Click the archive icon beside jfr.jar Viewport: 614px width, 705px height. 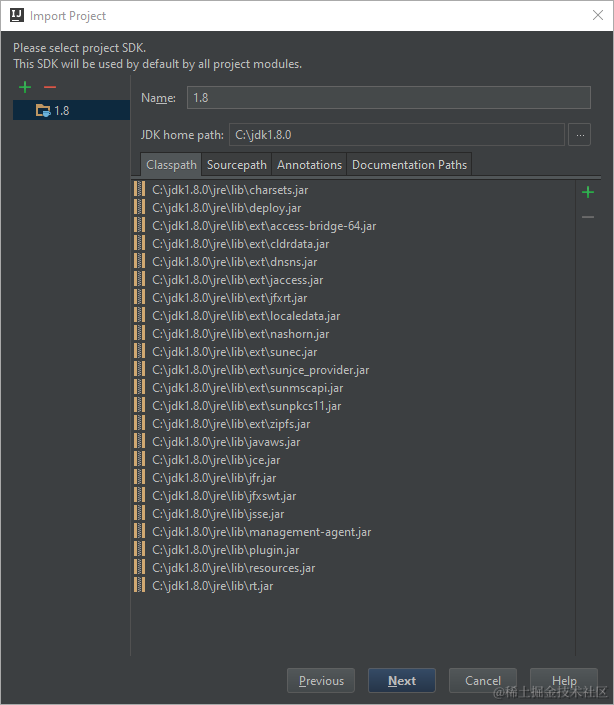coord(139,477)
